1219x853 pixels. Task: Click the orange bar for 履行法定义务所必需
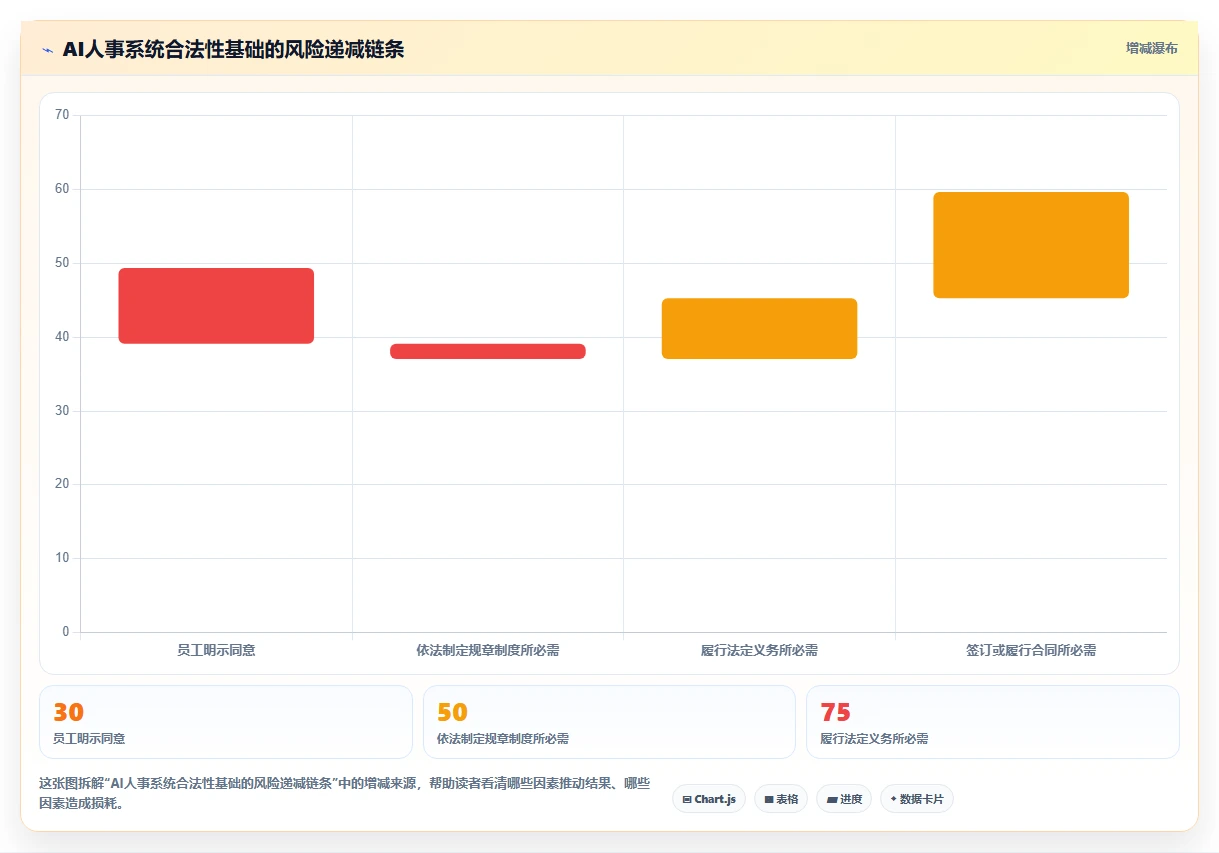pos(759,328)
